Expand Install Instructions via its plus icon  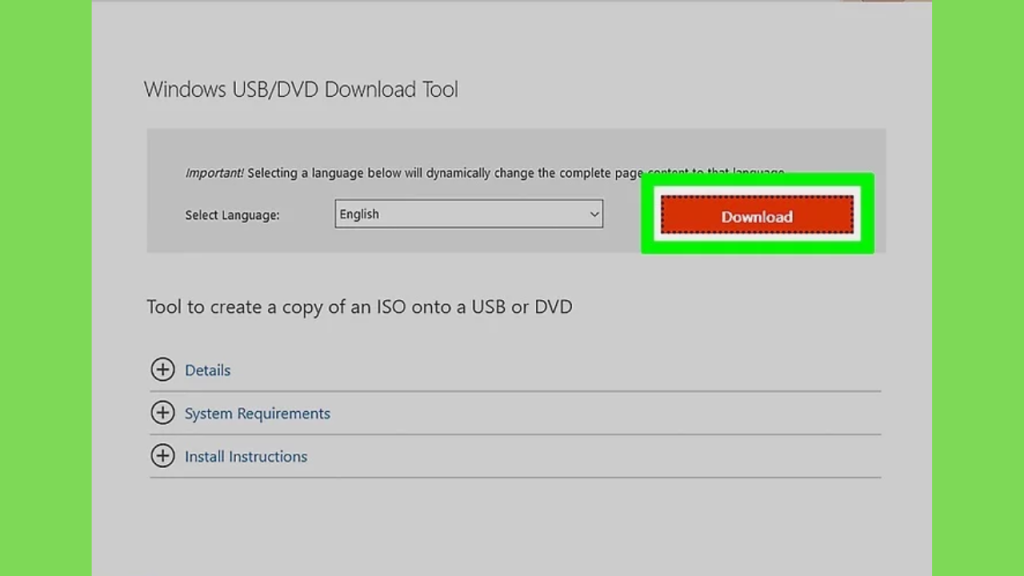point(163,456)
